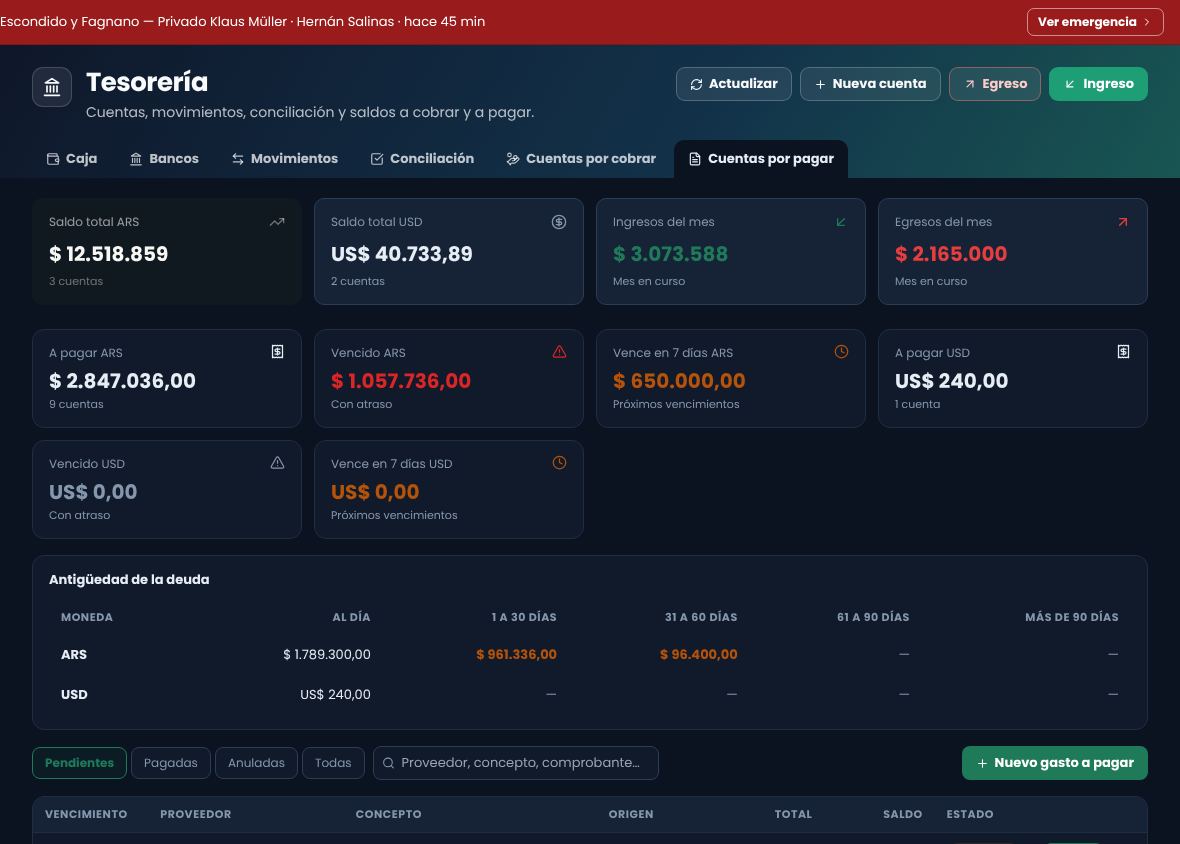The height and width of the screenshot is (844, 1180).
Task: Select the Pagadas filter
Action: tap(171, 763)
